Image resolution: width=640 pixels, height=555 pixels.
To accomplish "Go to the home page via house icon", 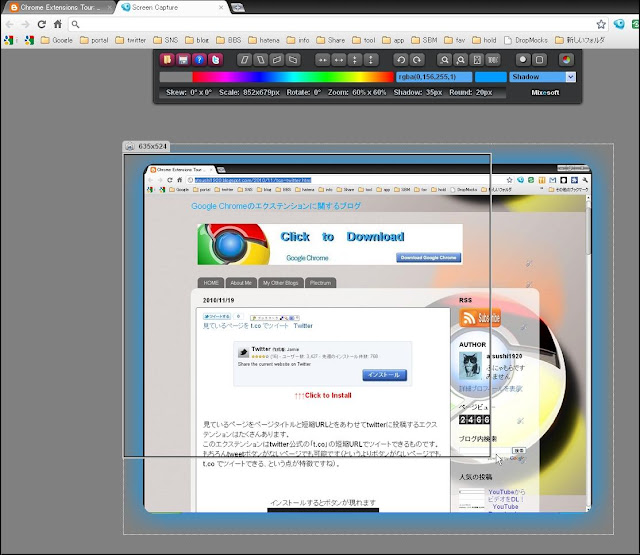I will click(x=58, y=24).
